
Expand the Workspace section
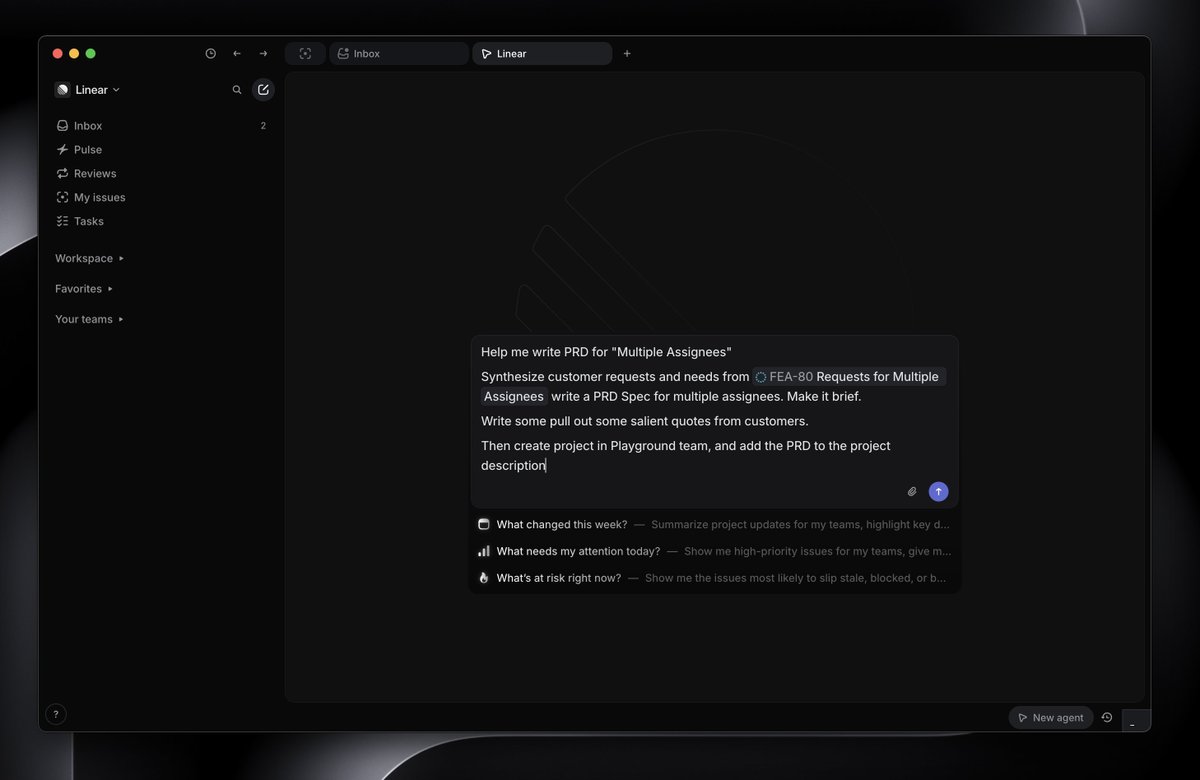pyautogui.click(x=89, y=258)
